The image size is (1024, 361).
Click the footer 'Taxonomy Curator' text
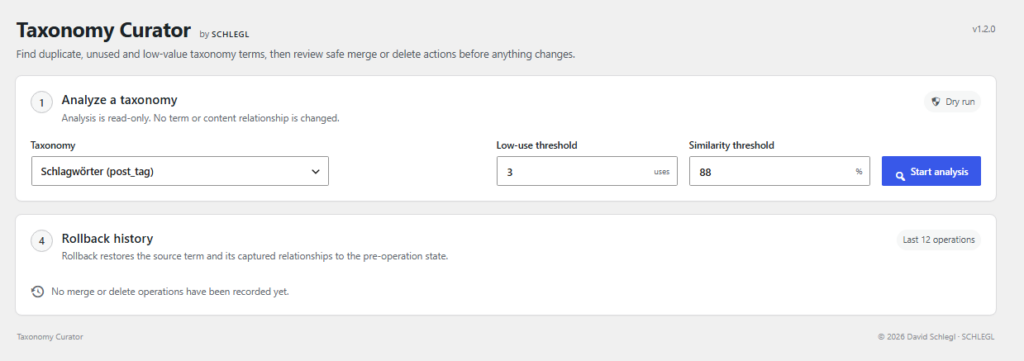coord(50,337)
